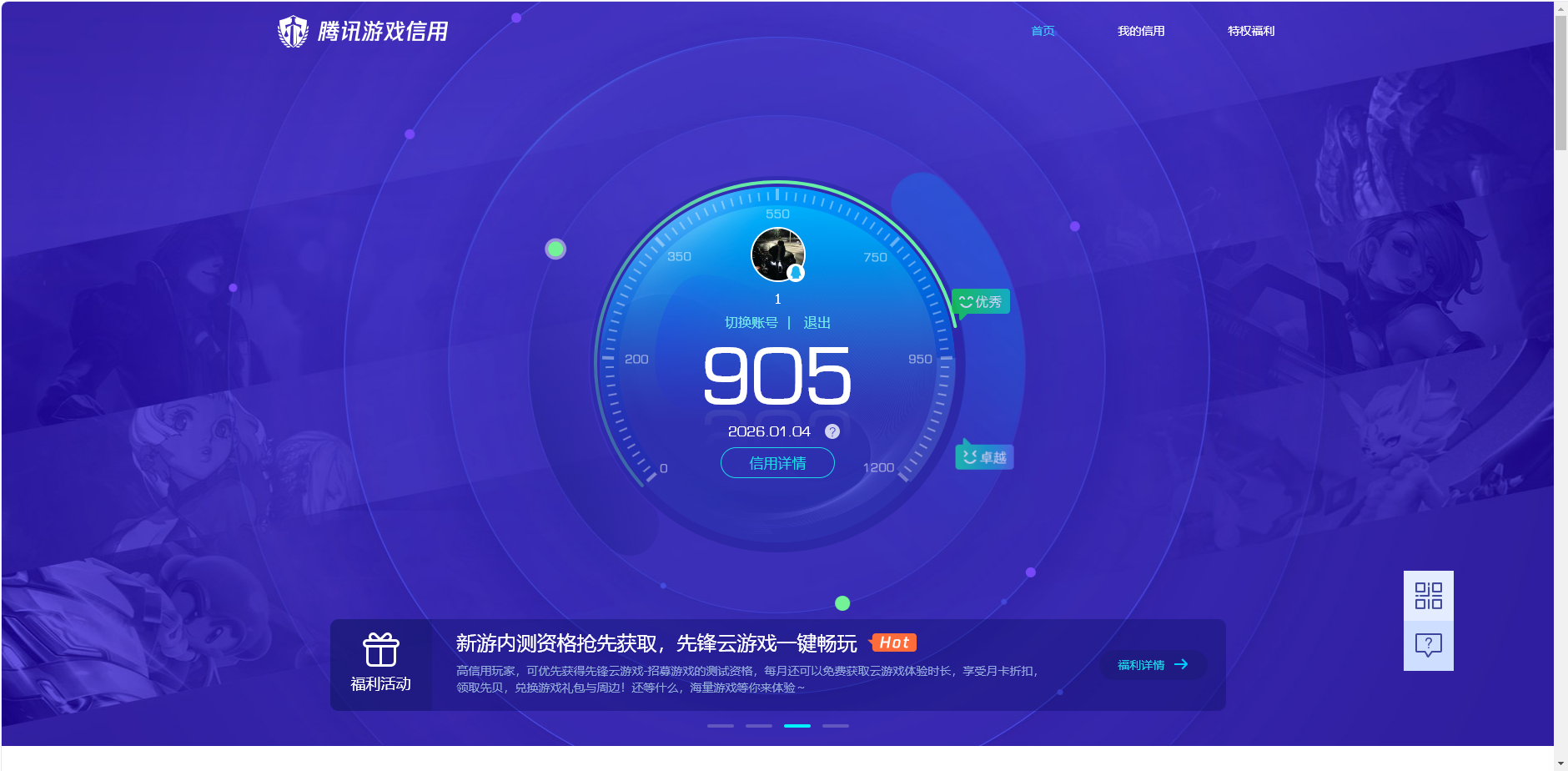Image resolution: width=1568 pixels, height=771 pixels.
Task: Click the user avatar picture
Action: pos(777,254)
